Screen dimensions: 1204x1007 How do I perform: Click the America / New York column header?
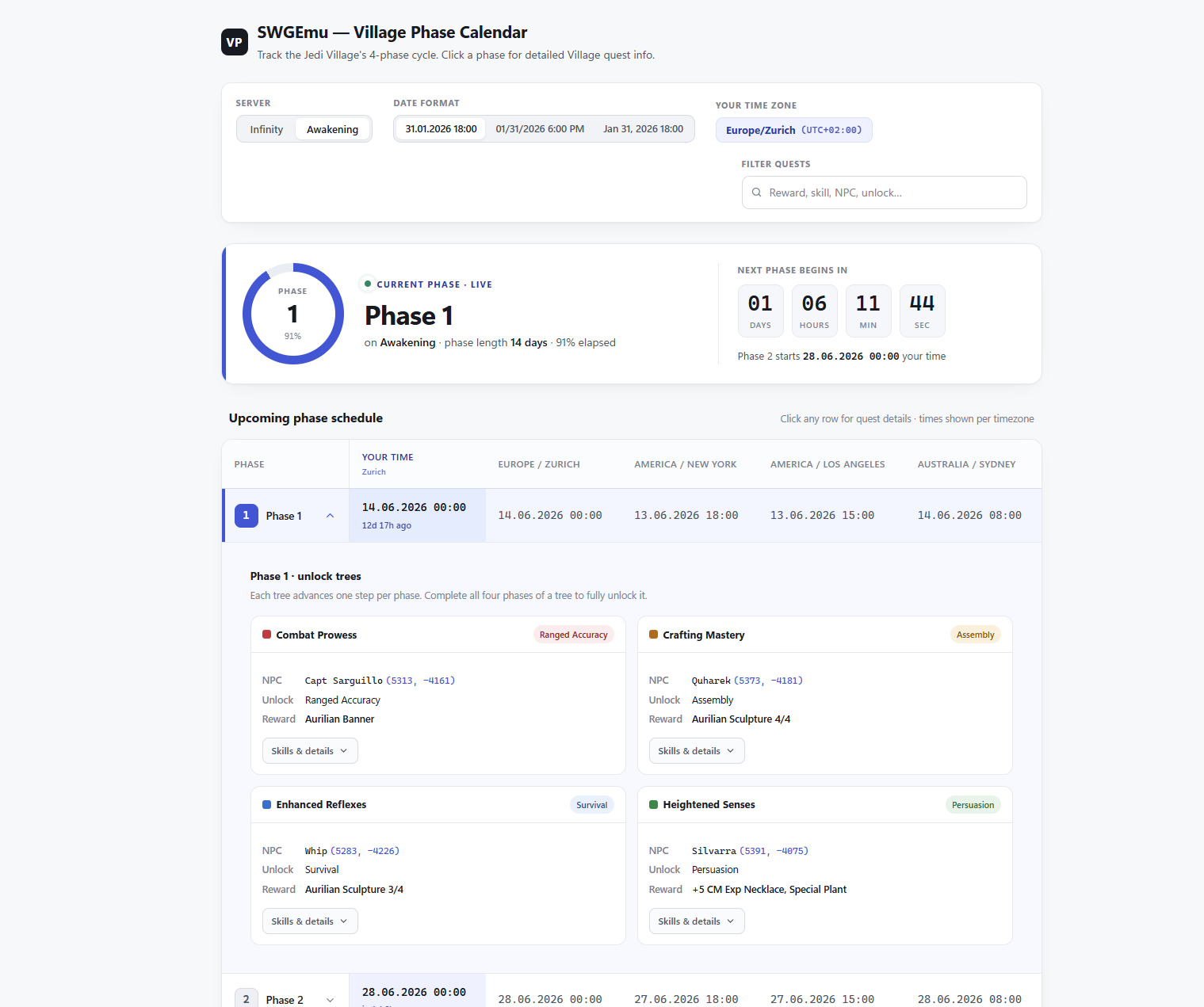(x=686, y=464)
